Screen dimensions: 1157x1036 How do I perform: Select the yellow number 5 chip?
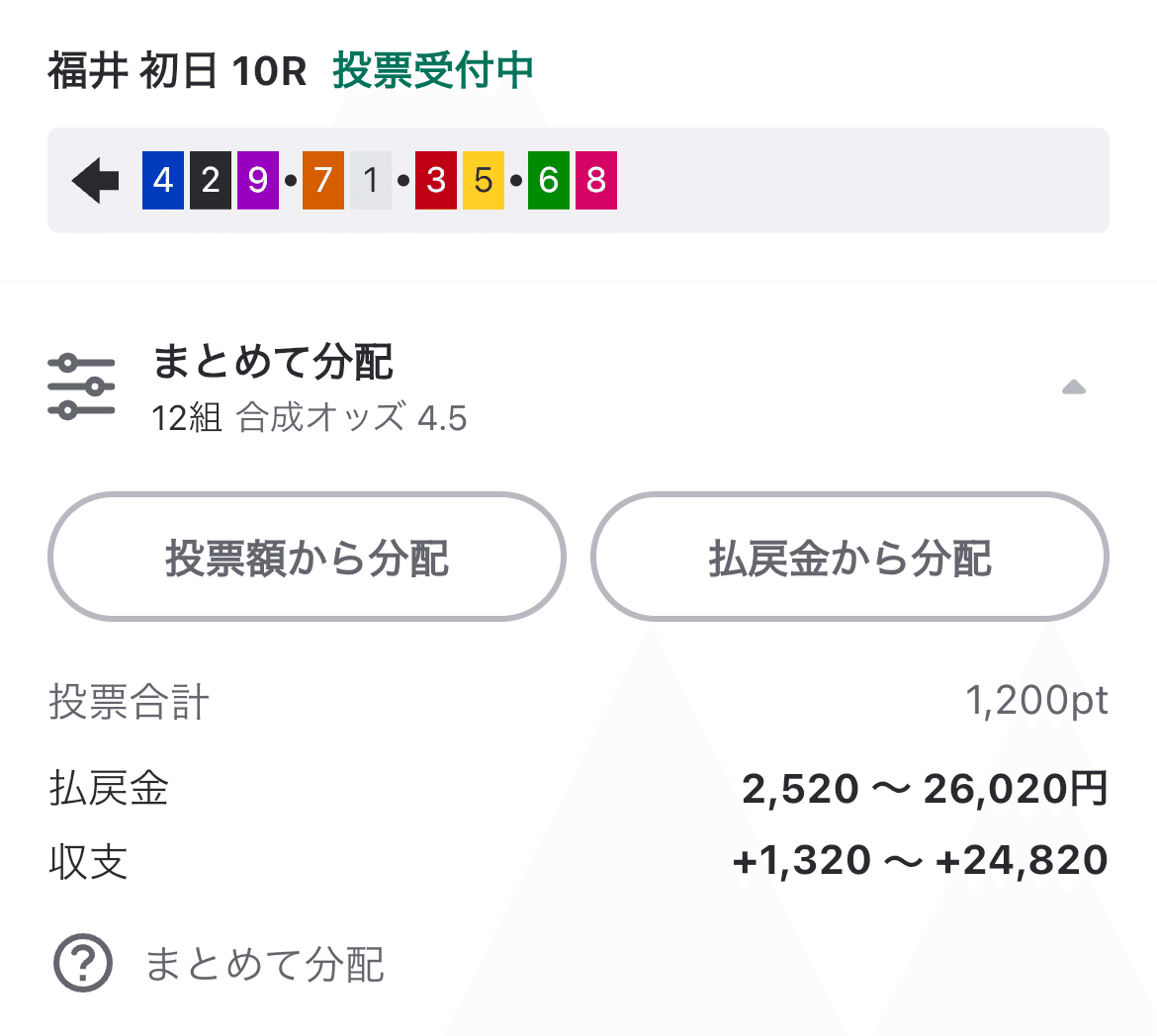click(484, 180)
